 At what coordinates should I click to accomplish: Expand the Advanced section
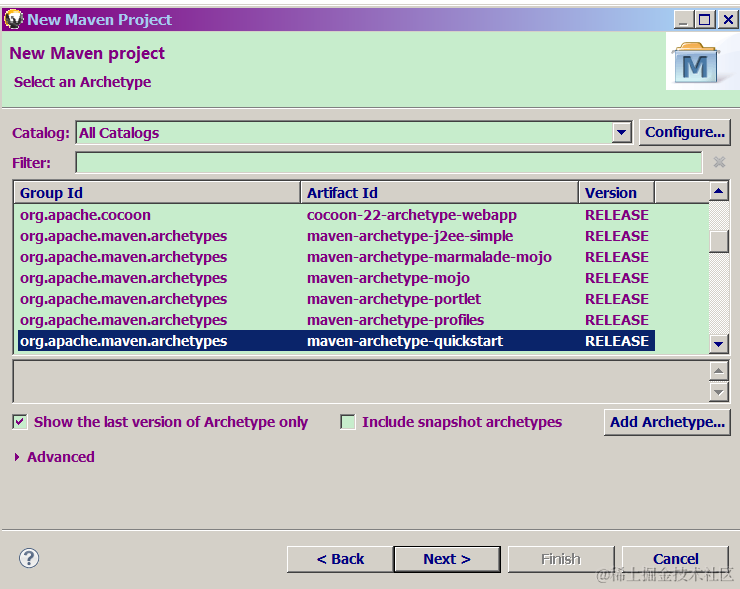point(17,457)
